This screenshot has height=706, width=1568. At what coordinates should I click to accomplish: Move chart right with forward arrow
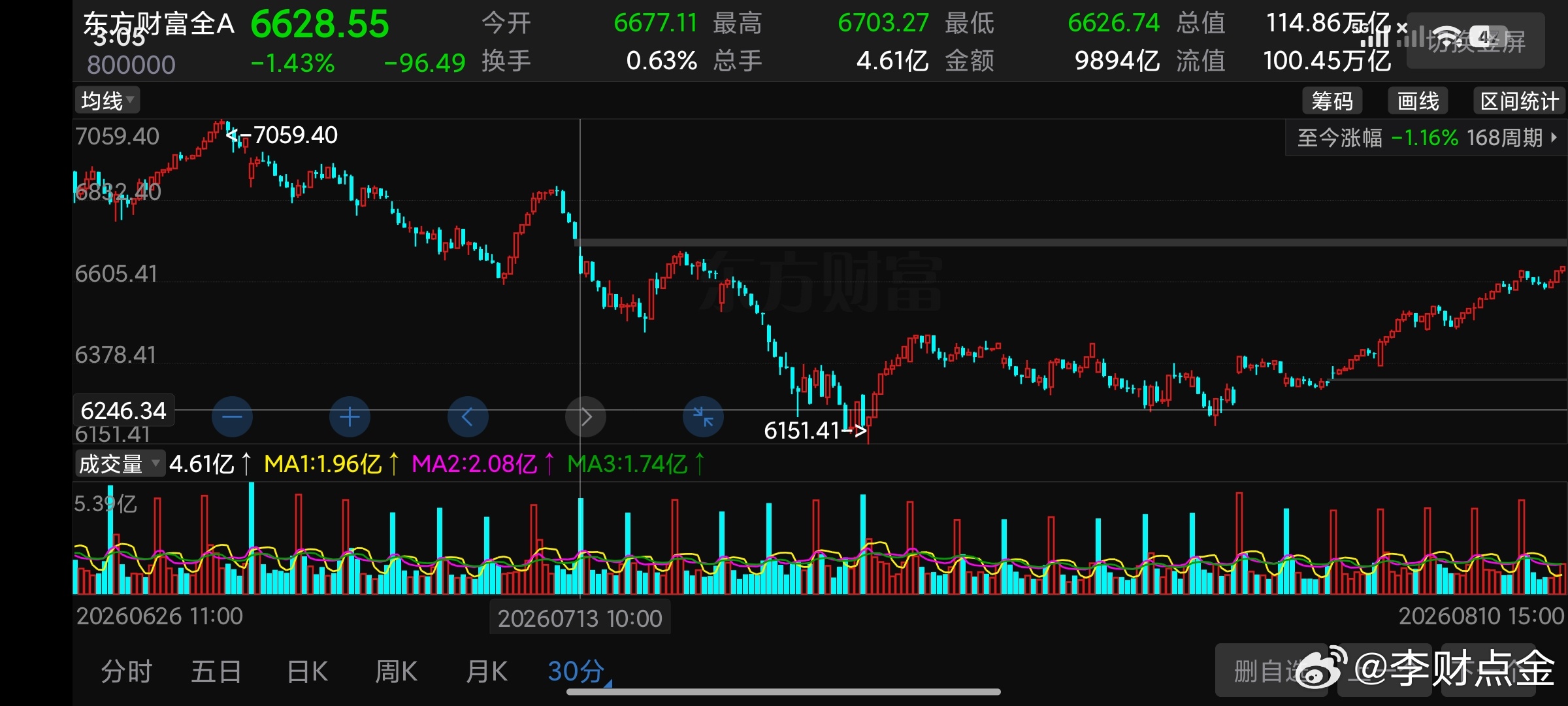(585, 416)
